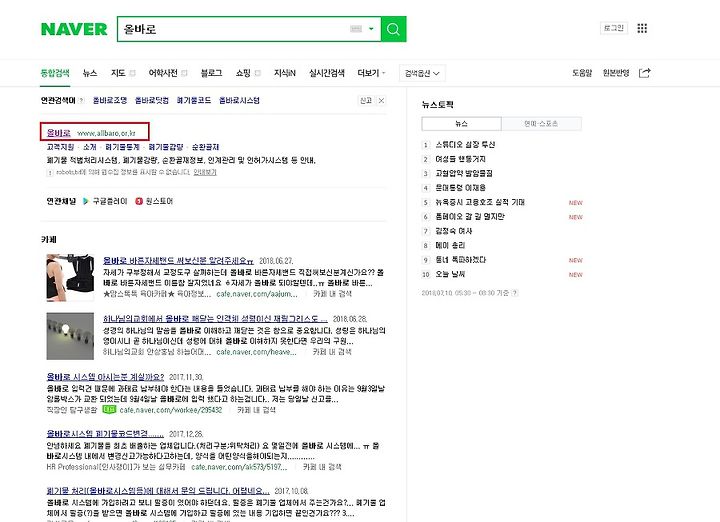Click the 신고 button in related searches

[366, 101]
